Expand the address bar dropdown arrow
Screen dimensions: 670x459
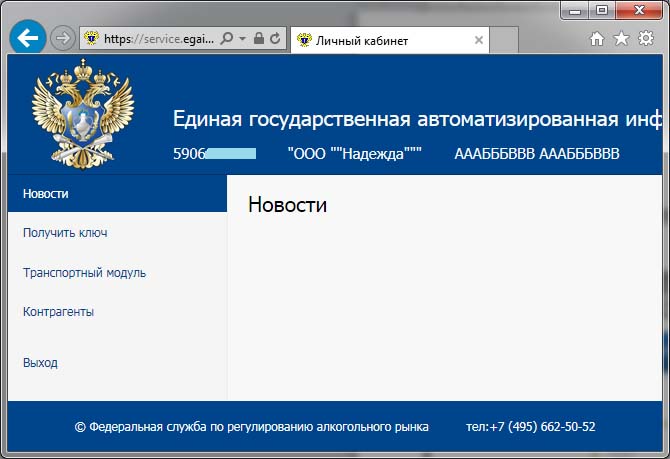(242, 39)
